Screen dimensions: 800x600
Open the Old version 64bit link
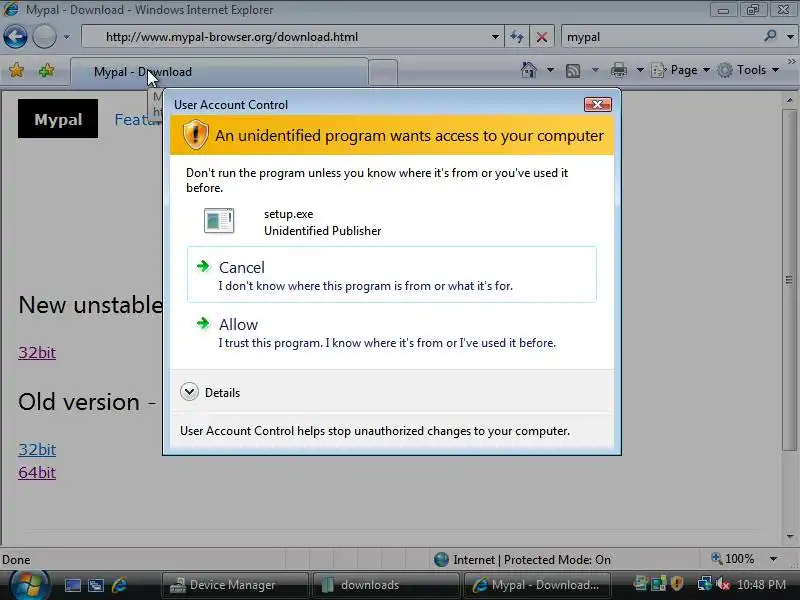[37, 472]
